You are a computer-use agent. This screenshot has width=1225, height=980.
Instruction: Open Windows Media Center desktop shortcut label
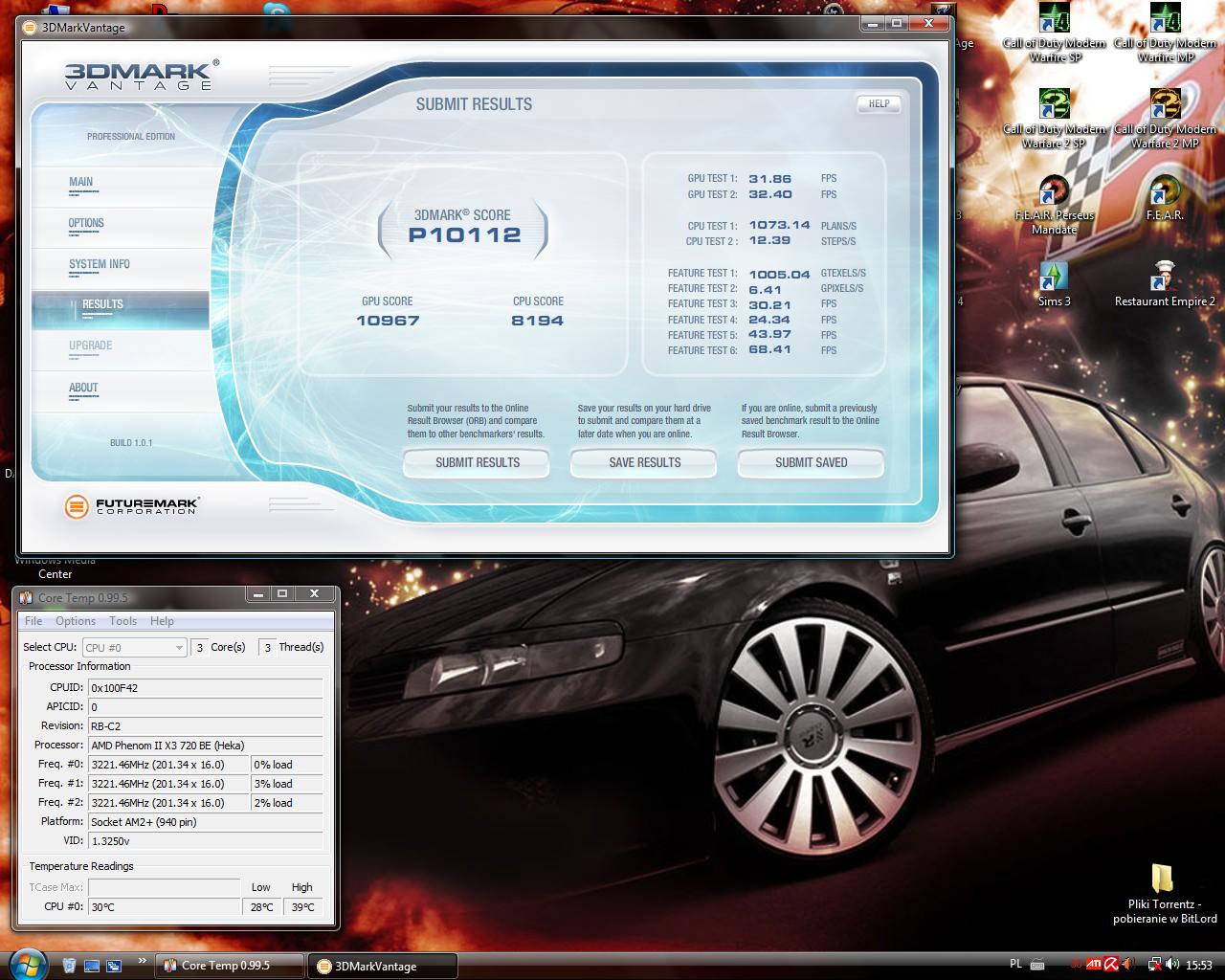55,567
